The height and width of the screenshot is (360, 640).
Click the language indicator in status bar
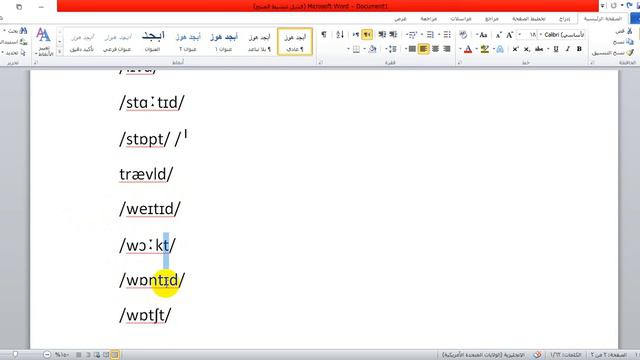pyautogui.click(x=483, y=355)
